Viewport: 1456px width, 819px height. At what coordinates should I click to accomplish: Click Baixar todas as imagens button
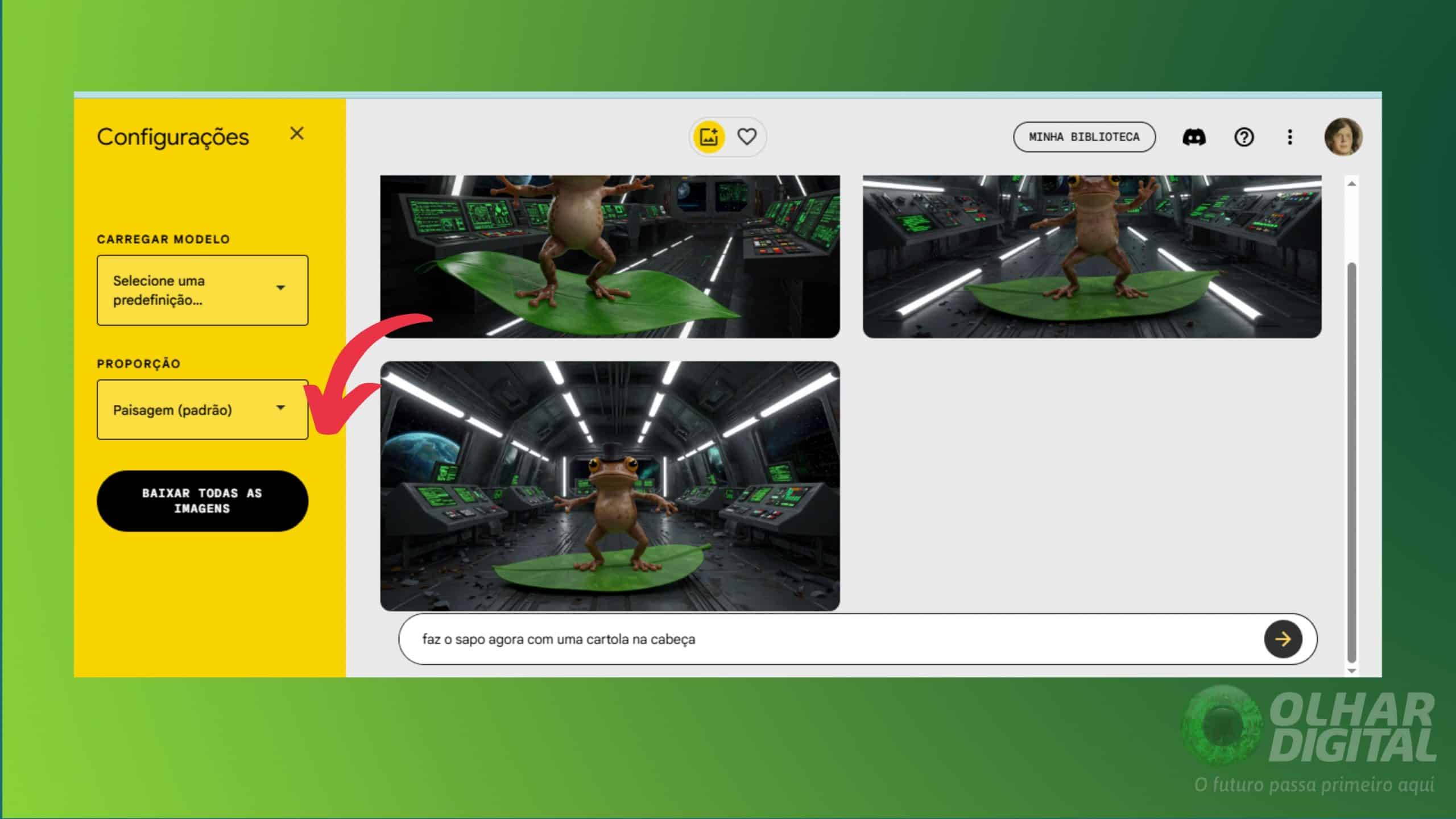click(x=202, y=500)
